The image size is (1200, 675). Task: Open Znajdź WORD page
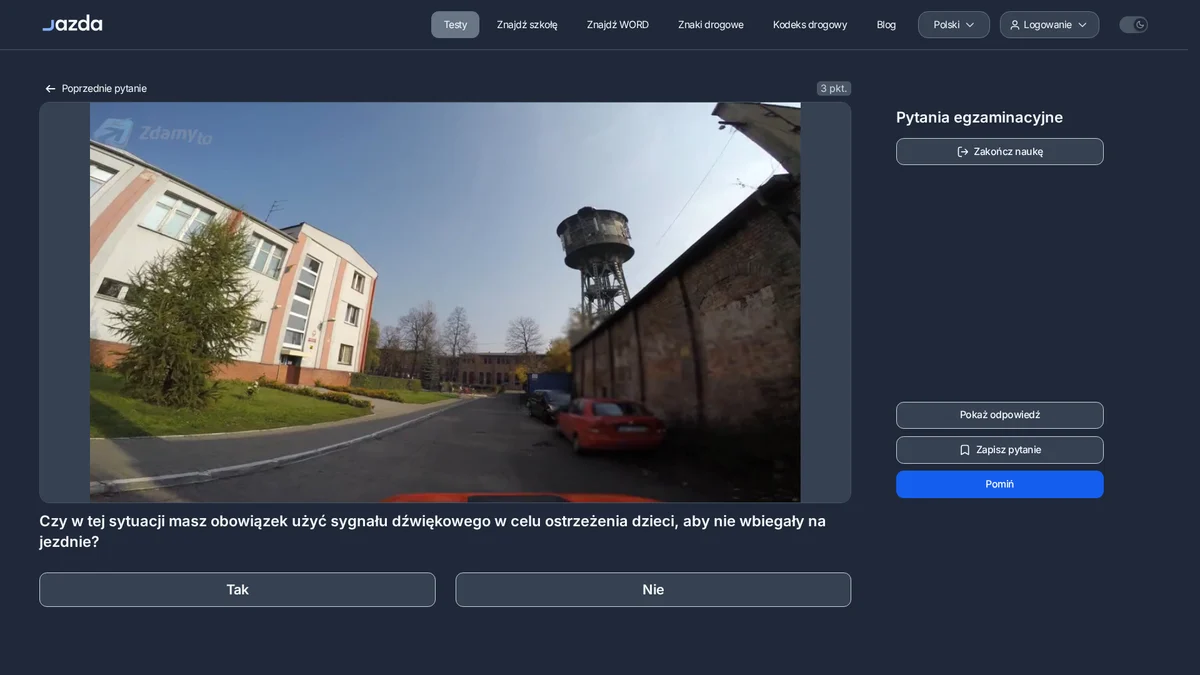pos(618,25)
